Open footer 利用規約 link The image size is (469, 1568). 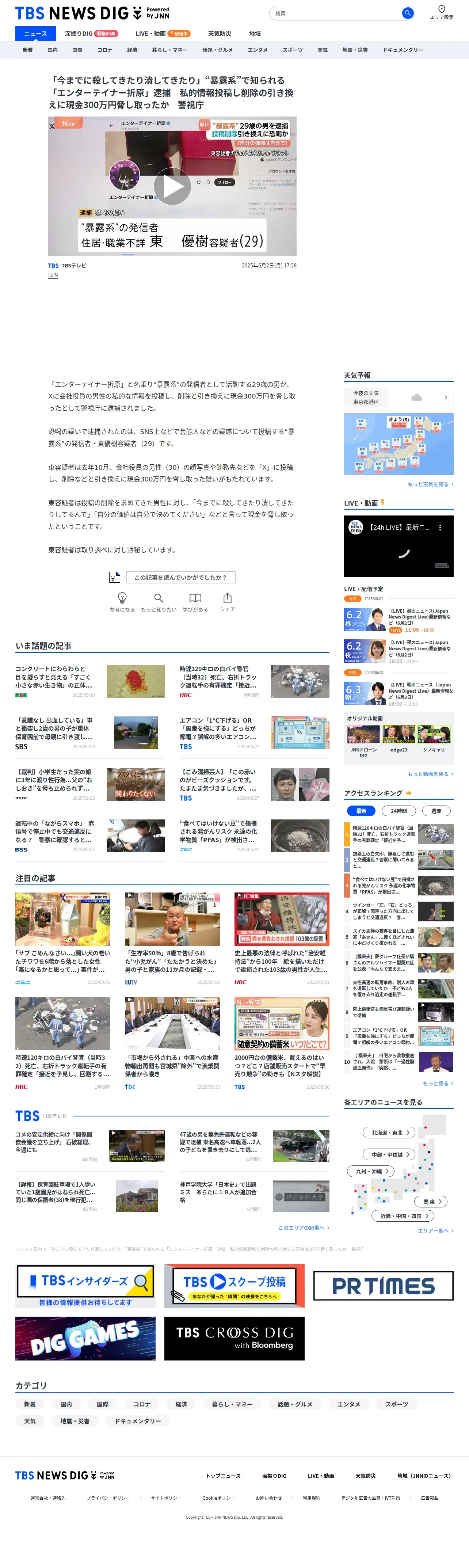click(312, 1497)
